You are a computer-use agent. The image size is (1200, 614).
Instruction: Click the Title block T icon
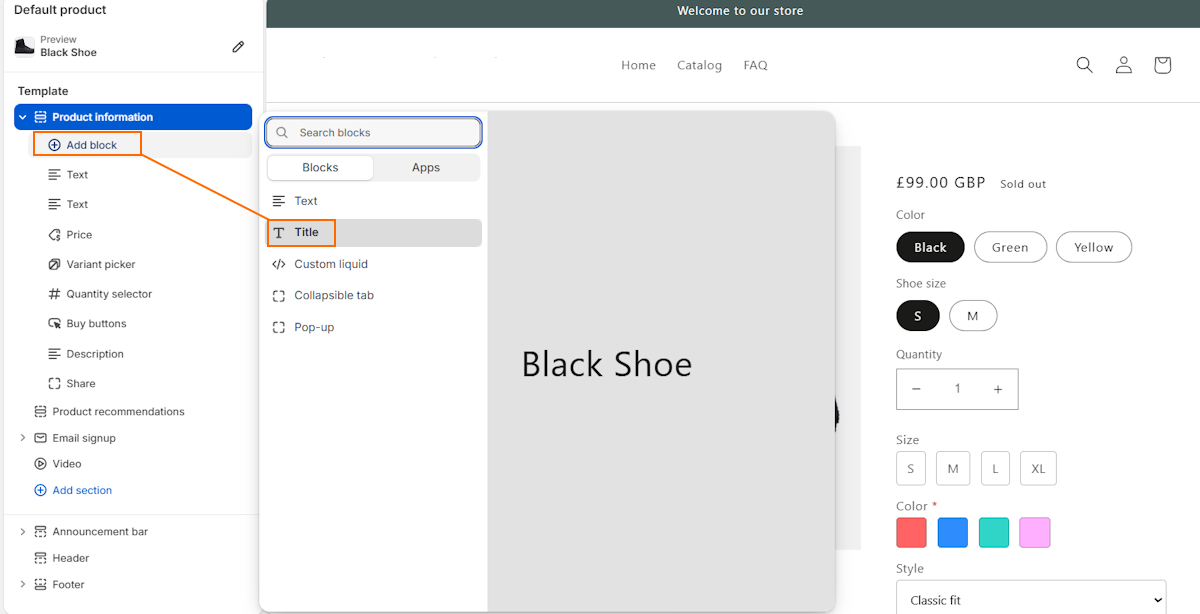[x=279, y=232]
